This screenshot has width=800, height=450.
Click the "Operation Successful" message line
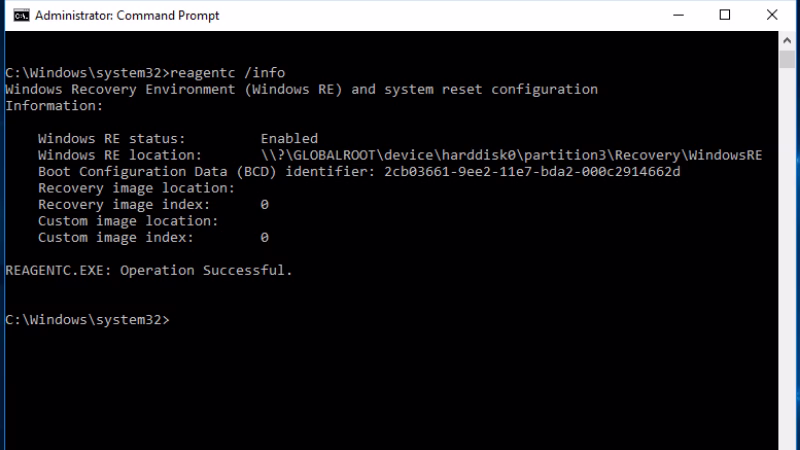click(x=149, y=270)
